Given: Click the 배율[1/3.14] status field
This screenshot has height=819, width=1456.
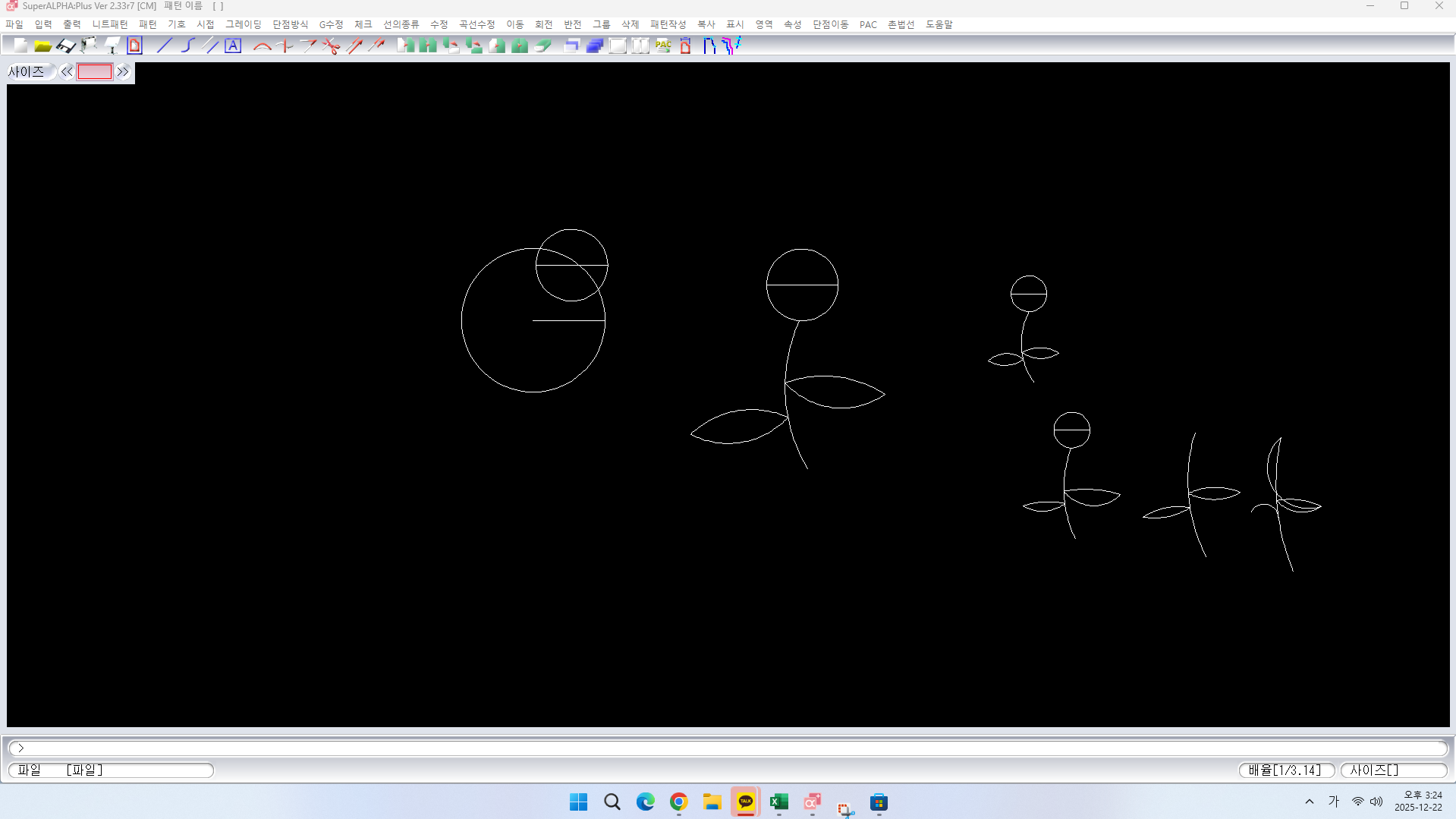Looking at the screenshot, I should (x=1286, y=770).
